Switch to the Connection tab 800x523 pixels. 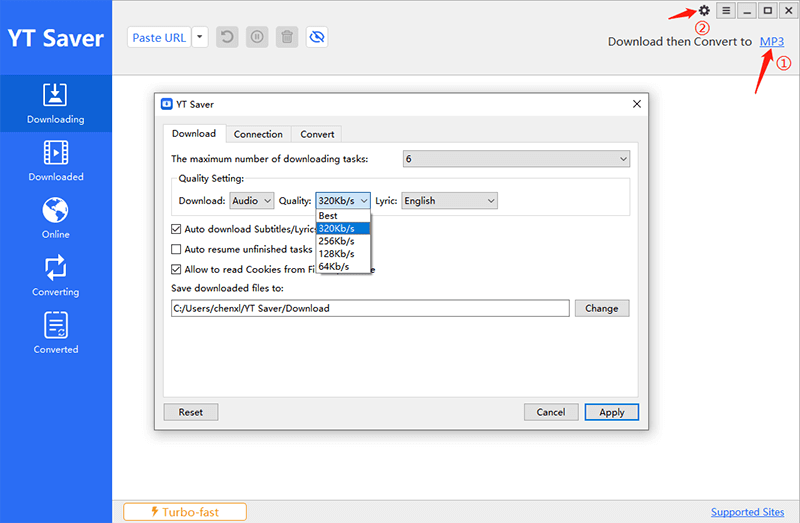258,134
